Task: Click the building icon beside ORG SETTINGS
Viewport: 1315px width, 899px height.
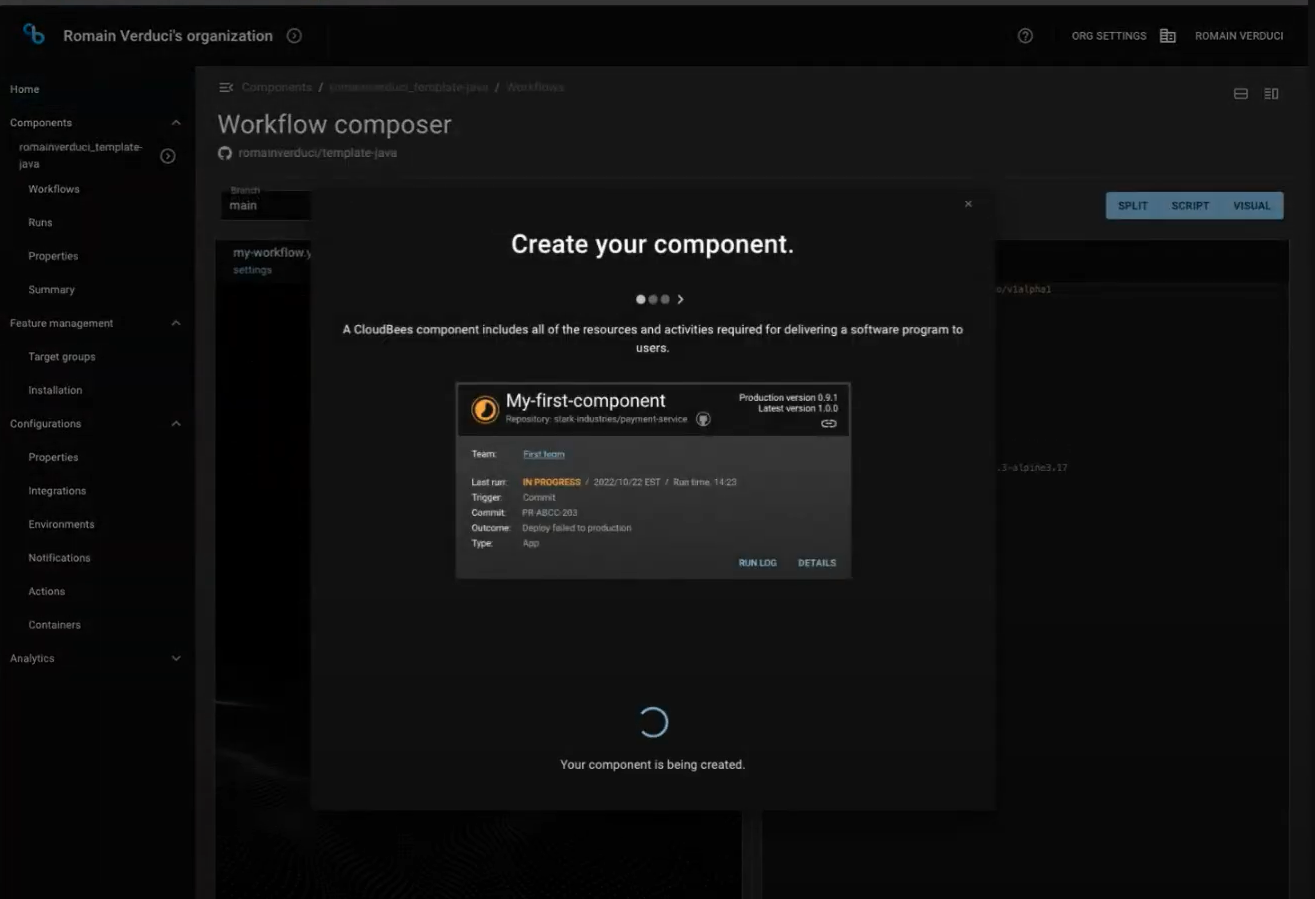Action: click(1167, 36)
